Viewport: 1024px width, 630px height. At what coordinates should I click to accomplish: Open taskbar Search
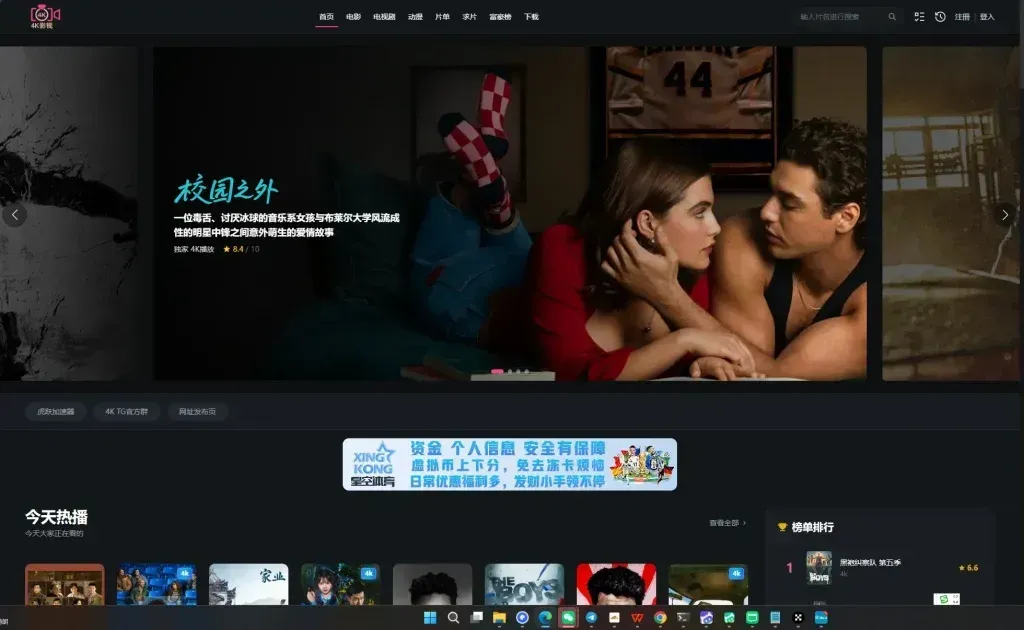[x=453, y=618]
